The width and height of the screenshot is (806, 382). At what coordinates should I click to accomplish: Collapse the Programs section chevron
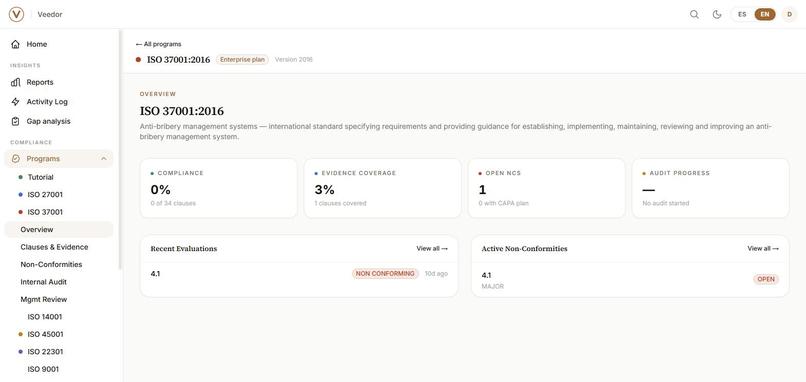pyautogui.click(x=104, y=159)
